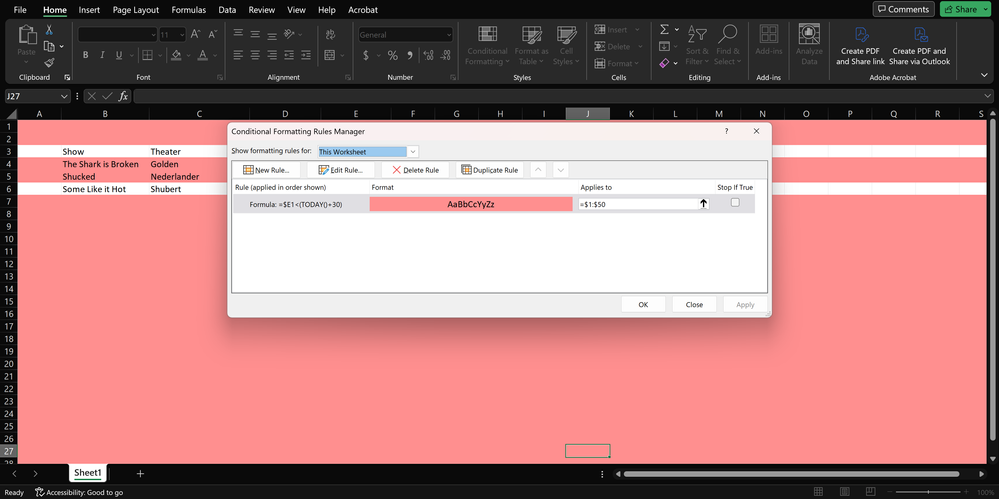Select the Format Painter brush icon
This screenshot has height=499, width=999.
(49, 62)
